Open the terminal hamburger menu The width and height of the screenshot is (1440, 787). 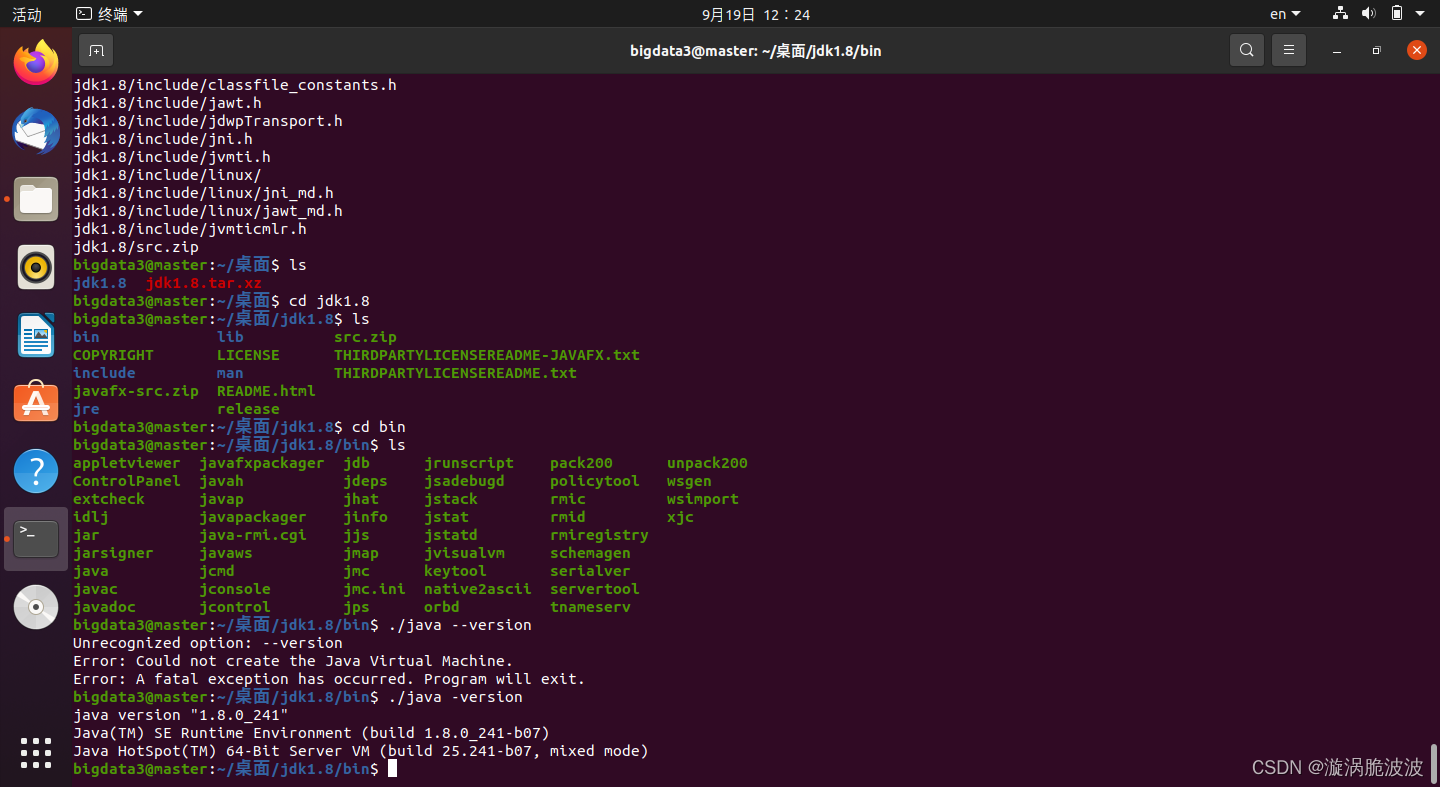[1289, 50]
